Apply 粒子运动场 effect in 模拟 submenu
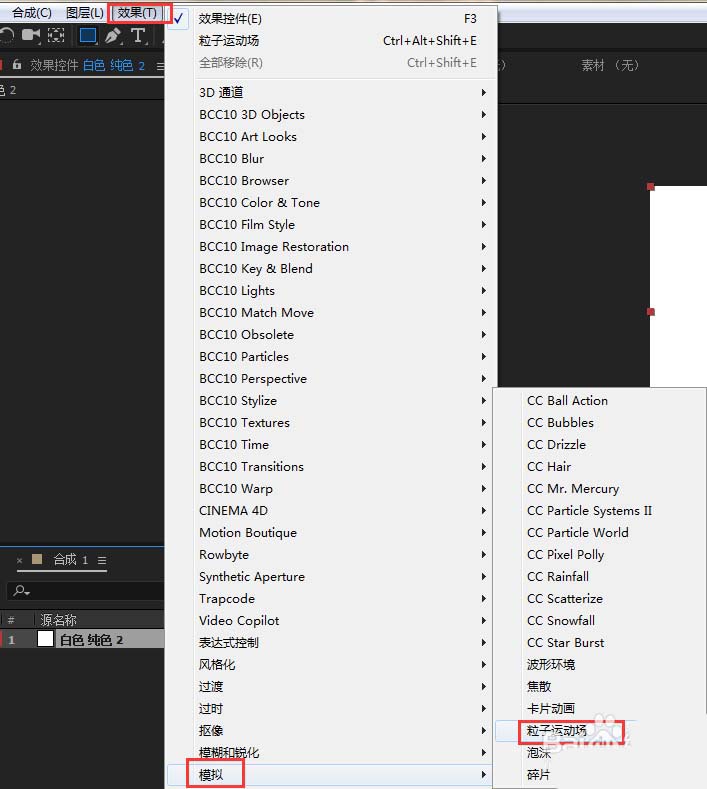Image resolution: width=707 pixels, height=789 pixels. (600, 731)
